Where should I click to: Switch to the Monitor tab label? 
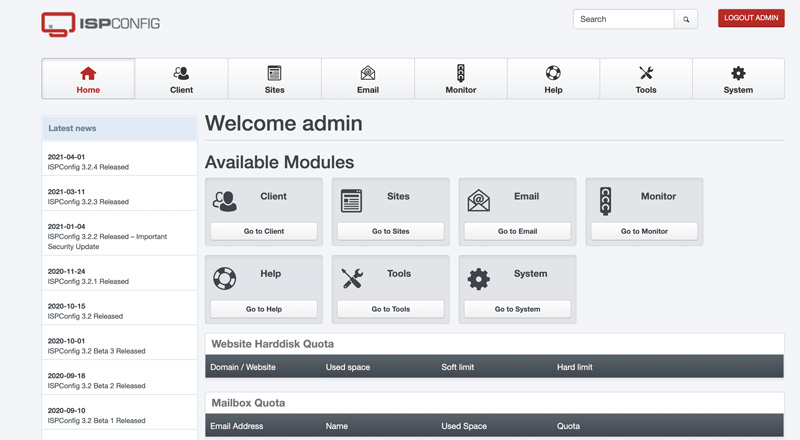point(461,90)
